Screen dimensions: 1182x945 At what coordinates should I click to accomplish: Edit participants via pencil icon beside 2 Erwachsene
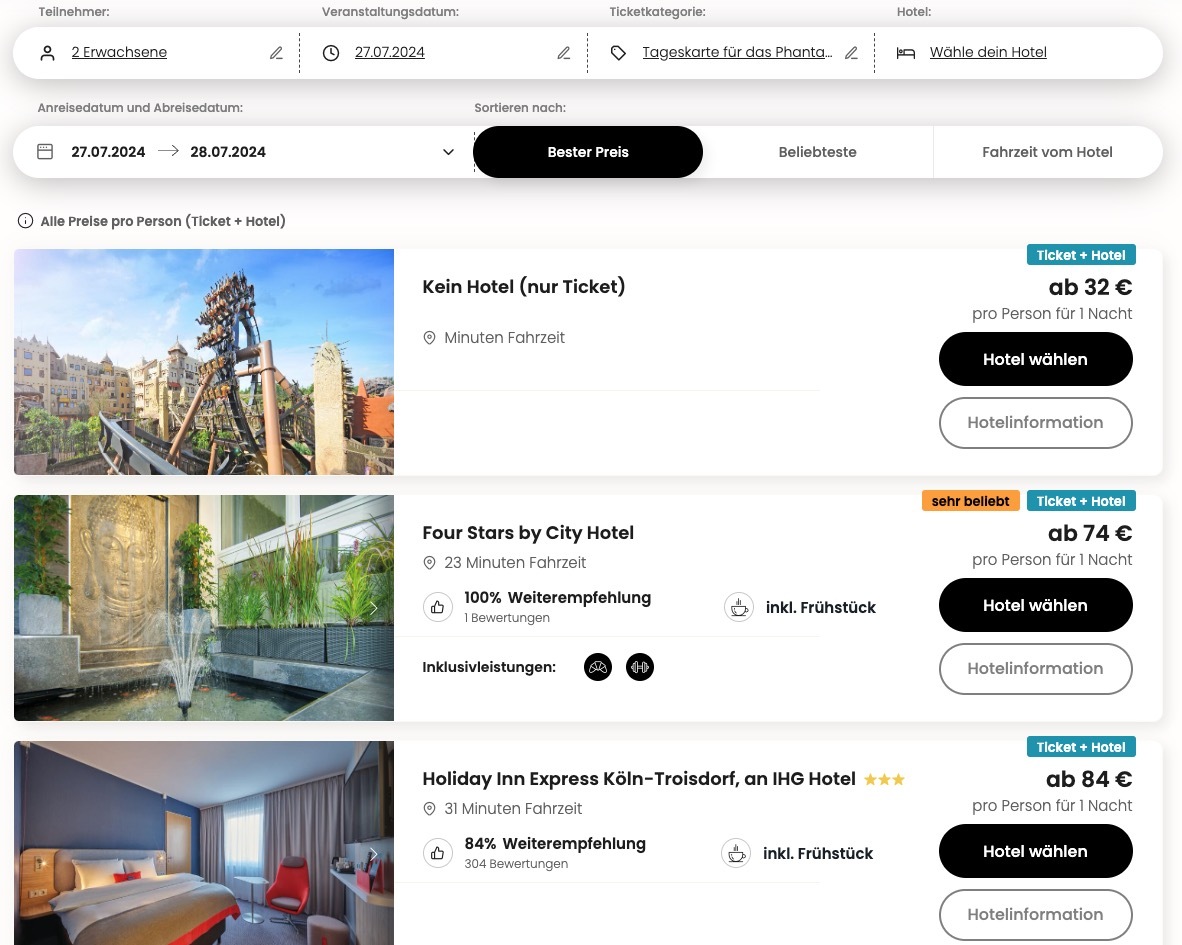click(276, 53)
